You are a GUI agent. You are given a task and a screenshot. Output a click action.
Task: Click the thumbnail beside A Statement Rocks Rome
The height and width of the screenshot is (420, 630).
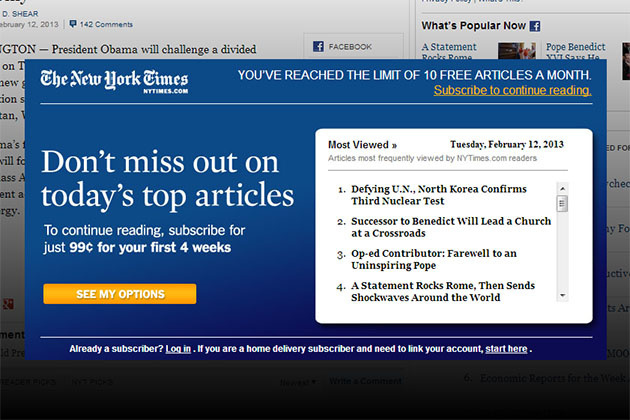click(517, 51)
